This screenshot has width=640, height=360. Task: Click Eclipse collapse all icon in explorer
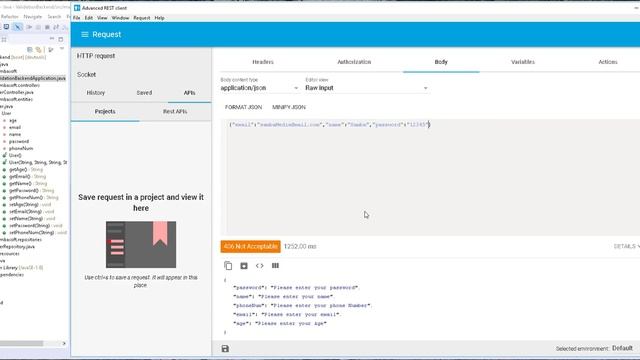(x=30, y=49)
